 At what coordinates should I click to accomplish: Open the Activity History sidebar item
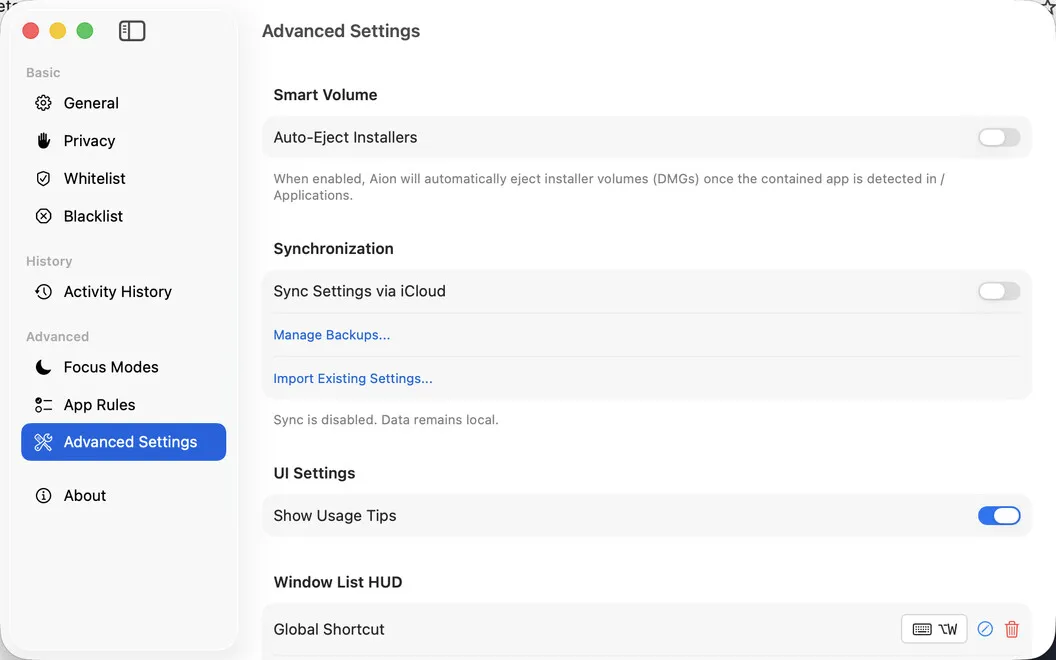point(124,292)
